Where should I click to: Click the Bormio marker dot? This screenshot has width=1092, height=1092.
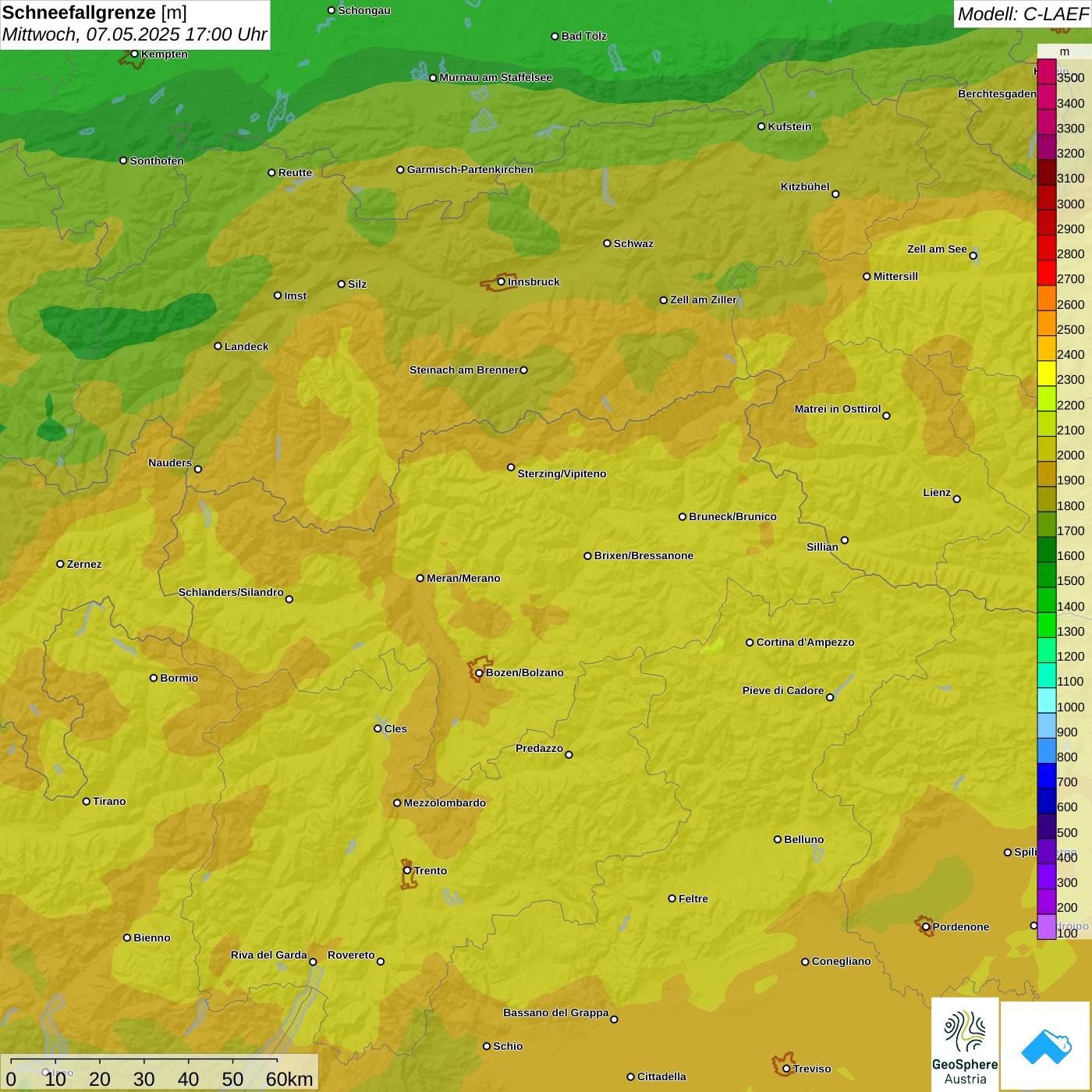(x=154, y=678)
